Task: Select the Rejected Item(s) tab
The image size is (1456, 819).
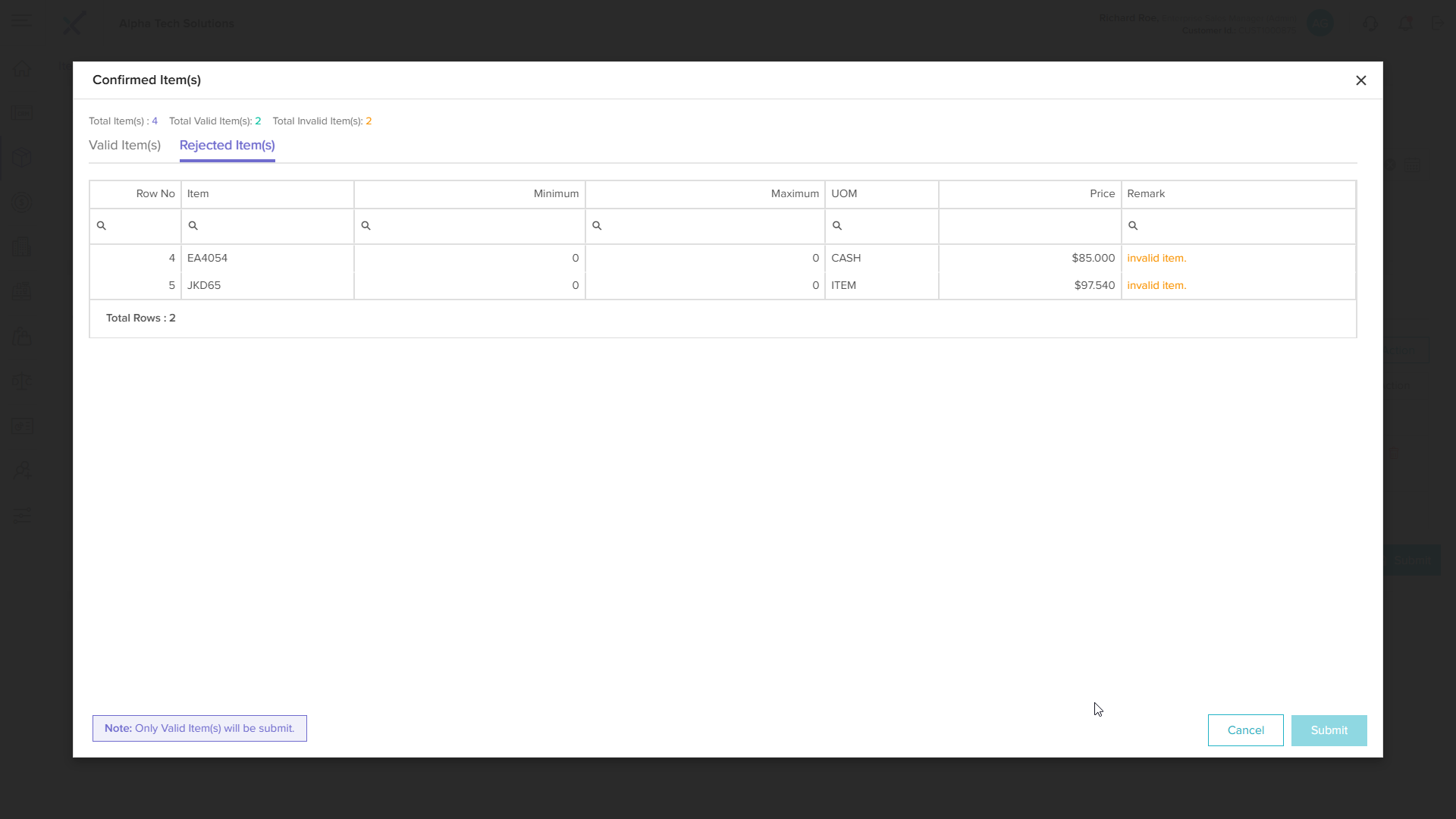Action: click(x=227, y=145)
